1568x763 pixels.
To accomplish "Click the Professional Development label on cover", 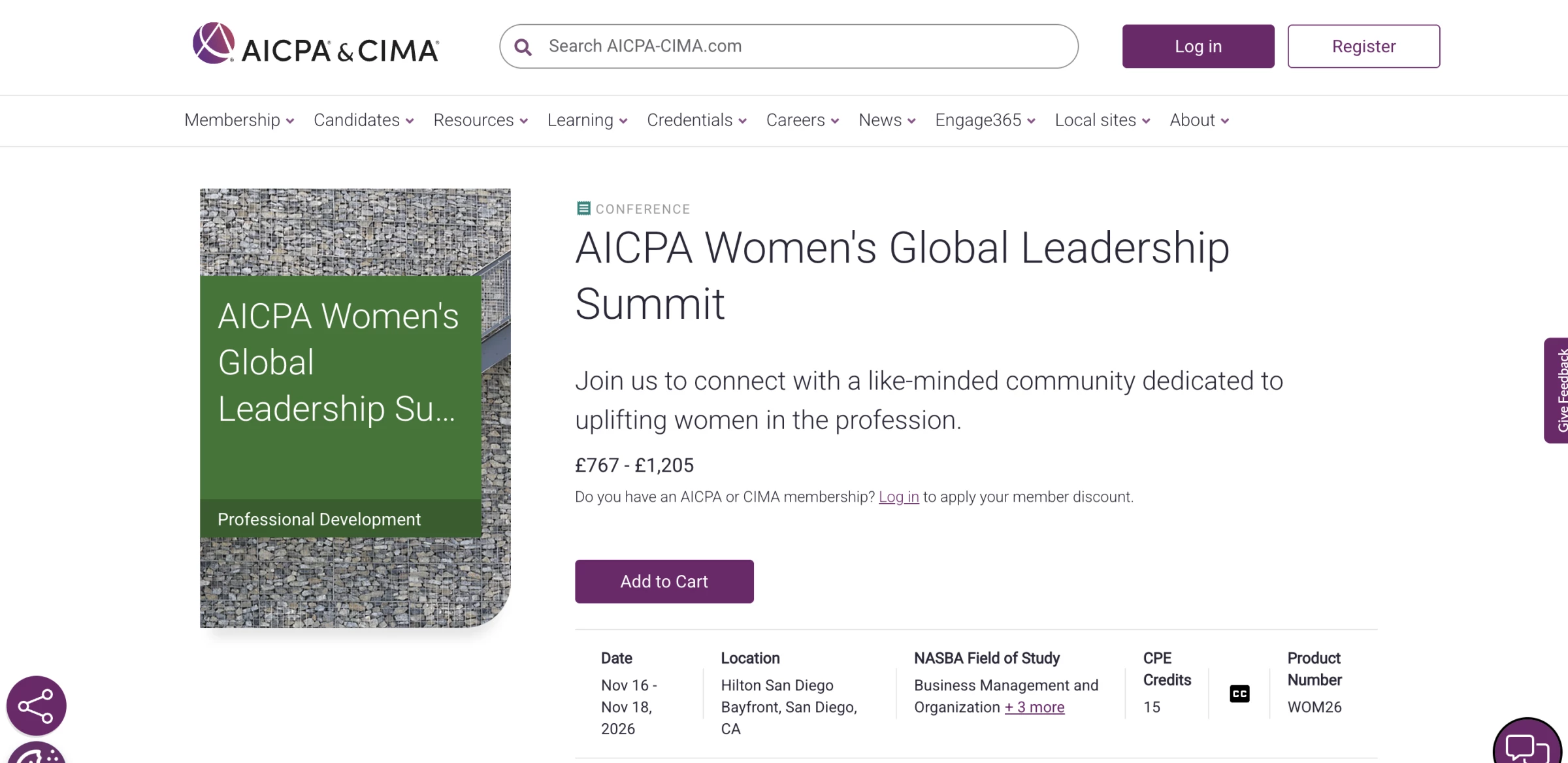I will tap(319, 519).
